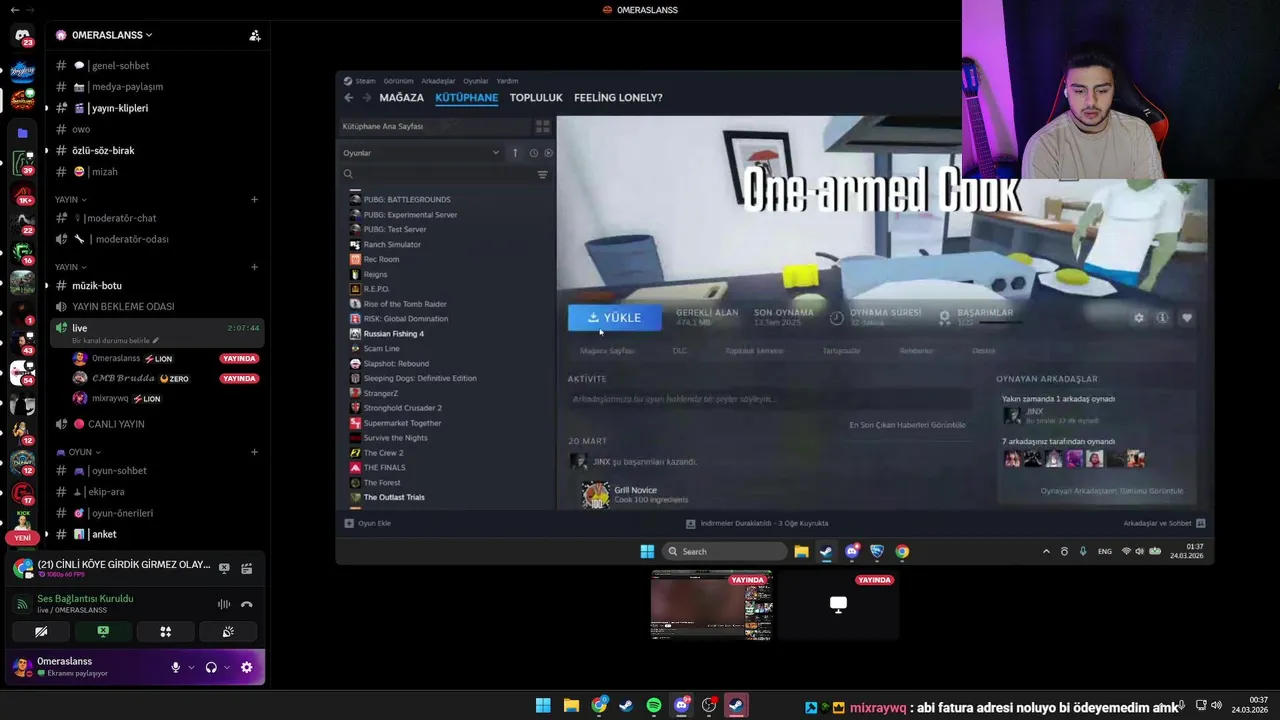Open the Arkadaşlar menu
This screenshot has width=1280, height=720.
click(x=438, y=81)
